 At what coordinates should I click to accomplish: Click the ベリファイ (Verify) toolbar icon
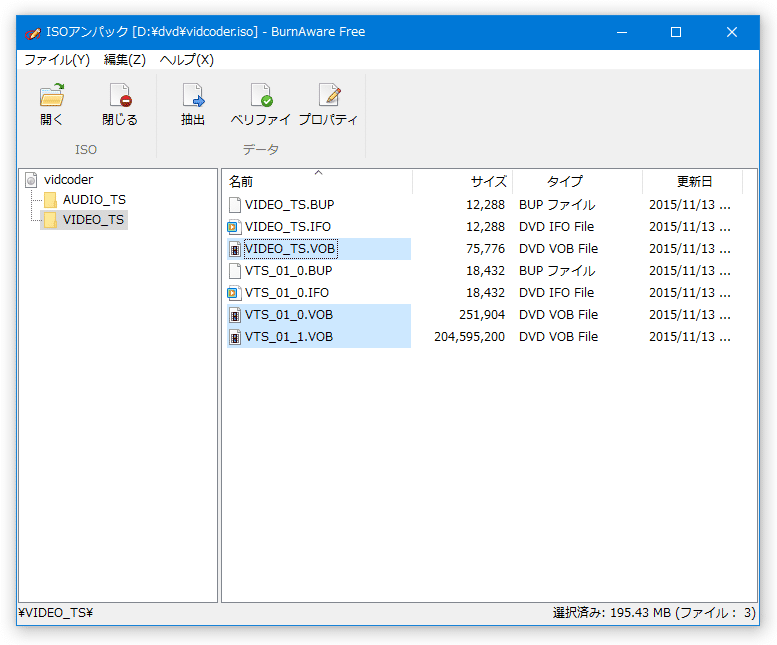point(261,95)
